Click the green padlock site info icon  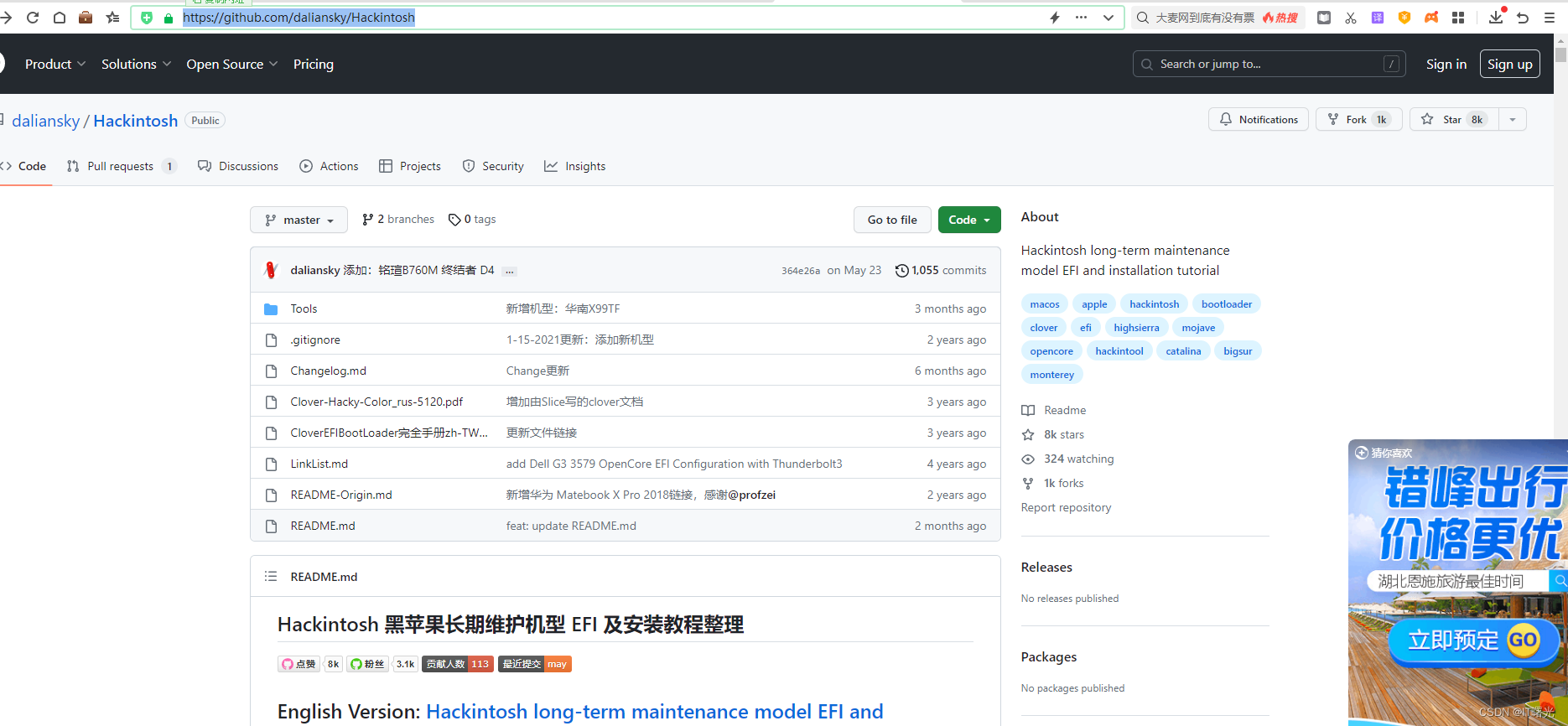[169, 18]
